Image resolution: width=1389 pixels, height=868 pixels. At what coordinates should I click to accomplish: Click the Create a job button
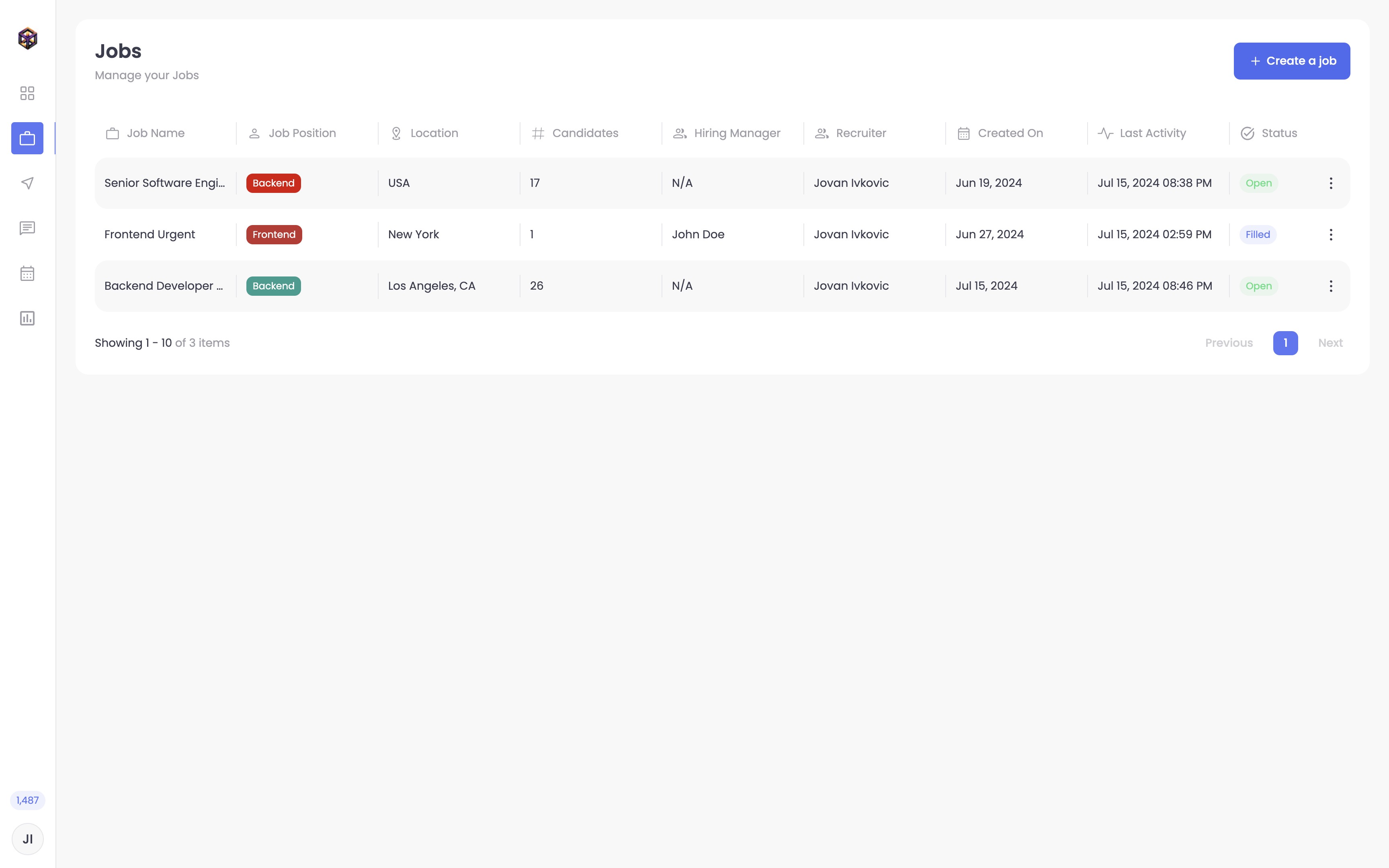(x=1291, y=61)
